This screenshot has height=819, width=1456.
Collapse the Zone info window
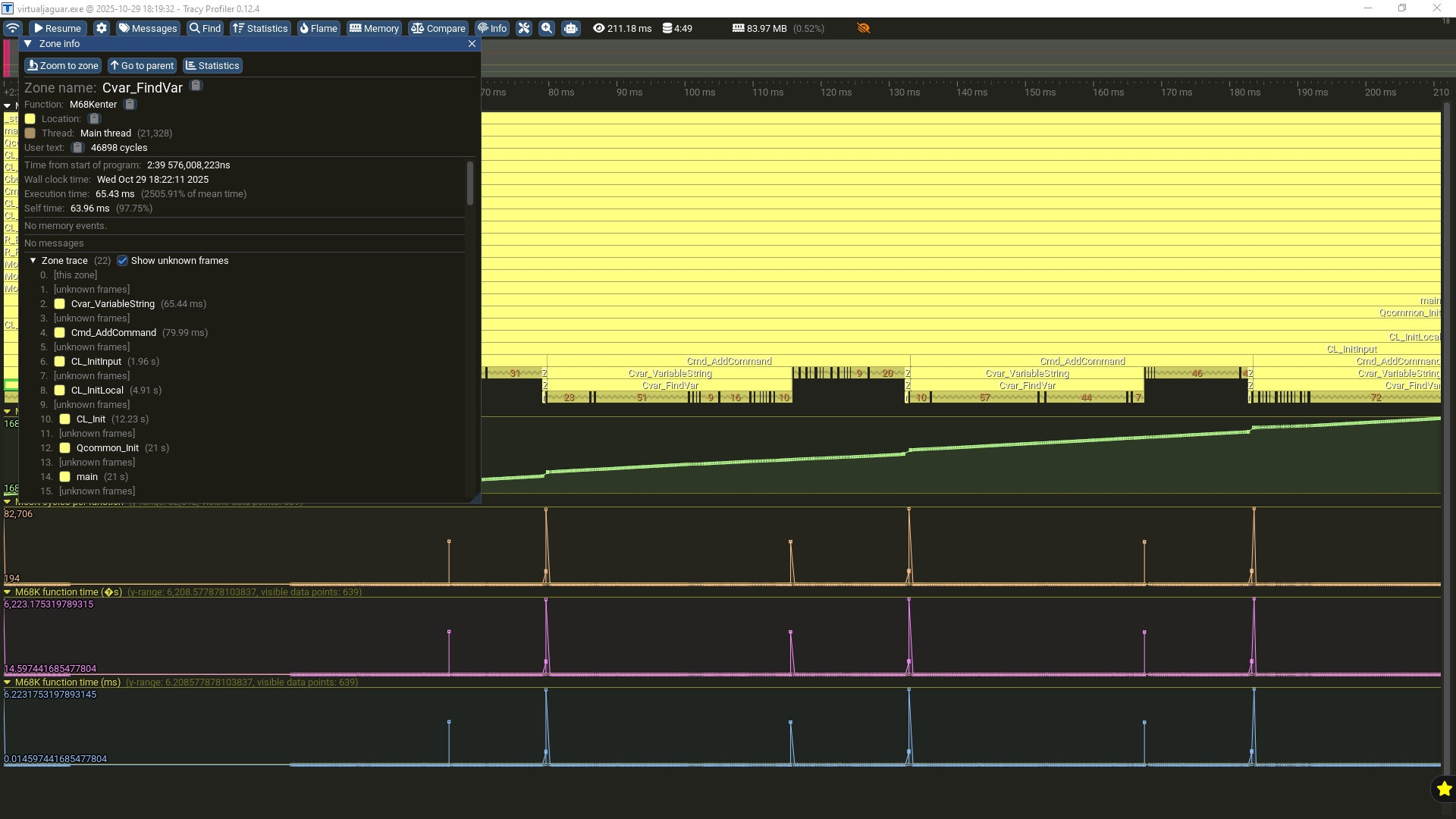[x=28, y=44]
